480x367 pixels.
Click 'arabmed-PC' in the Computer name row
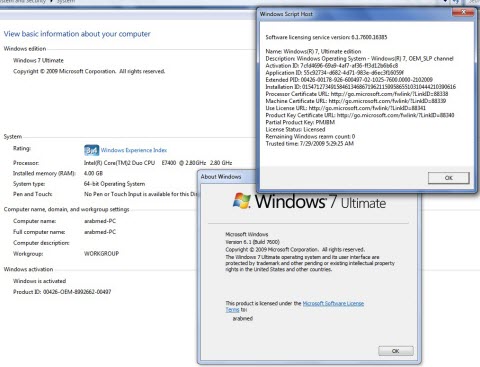pos(100,221)
